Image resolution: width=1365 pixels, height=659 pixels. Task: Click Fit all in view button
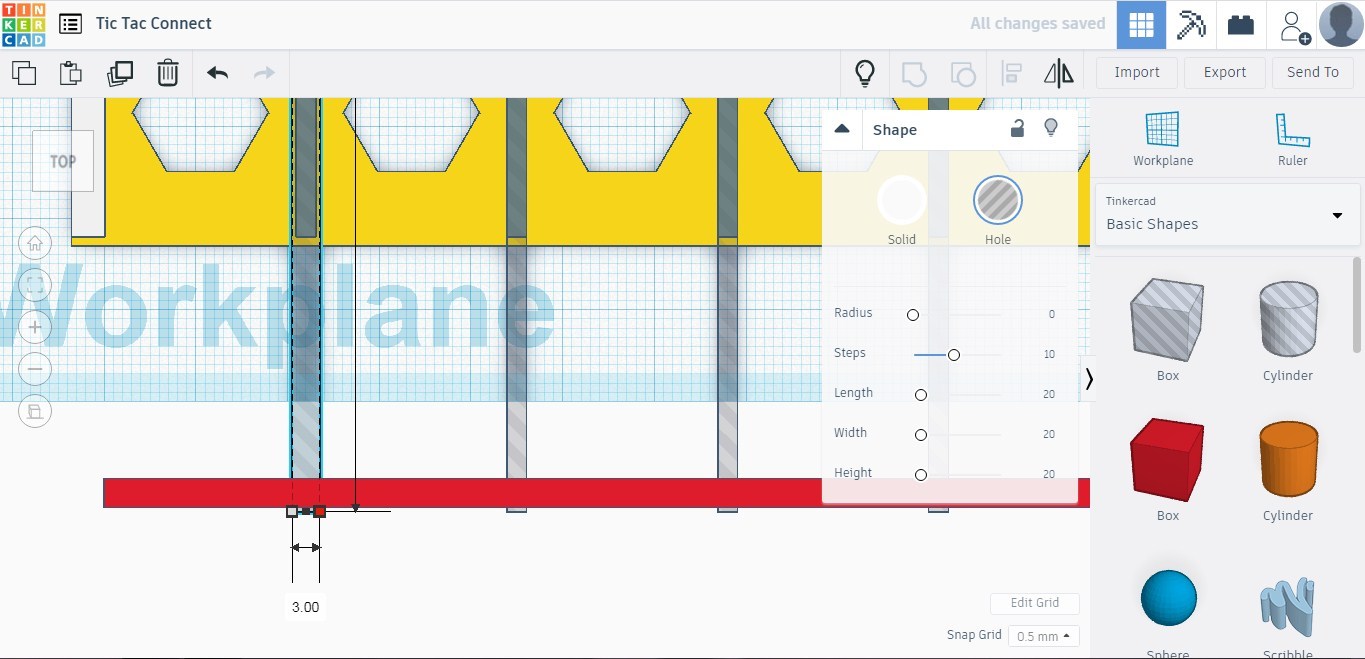tap(35, 285)
